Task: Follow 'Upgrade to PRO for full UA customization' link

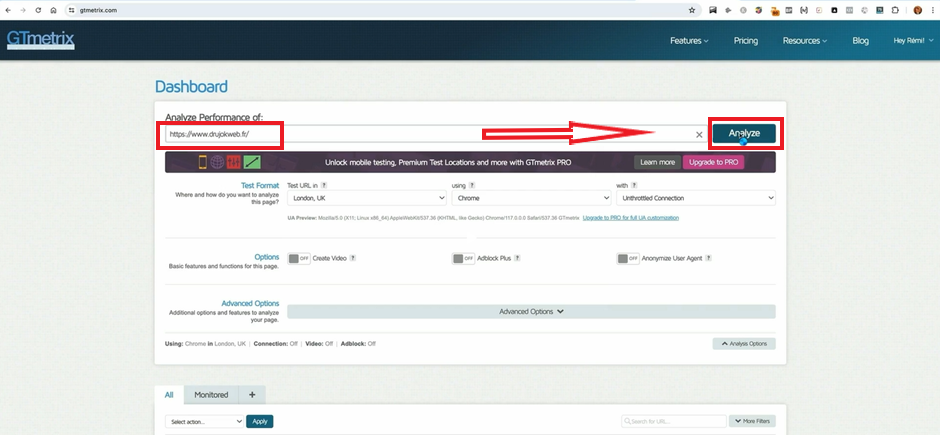Action: point(631,218)
